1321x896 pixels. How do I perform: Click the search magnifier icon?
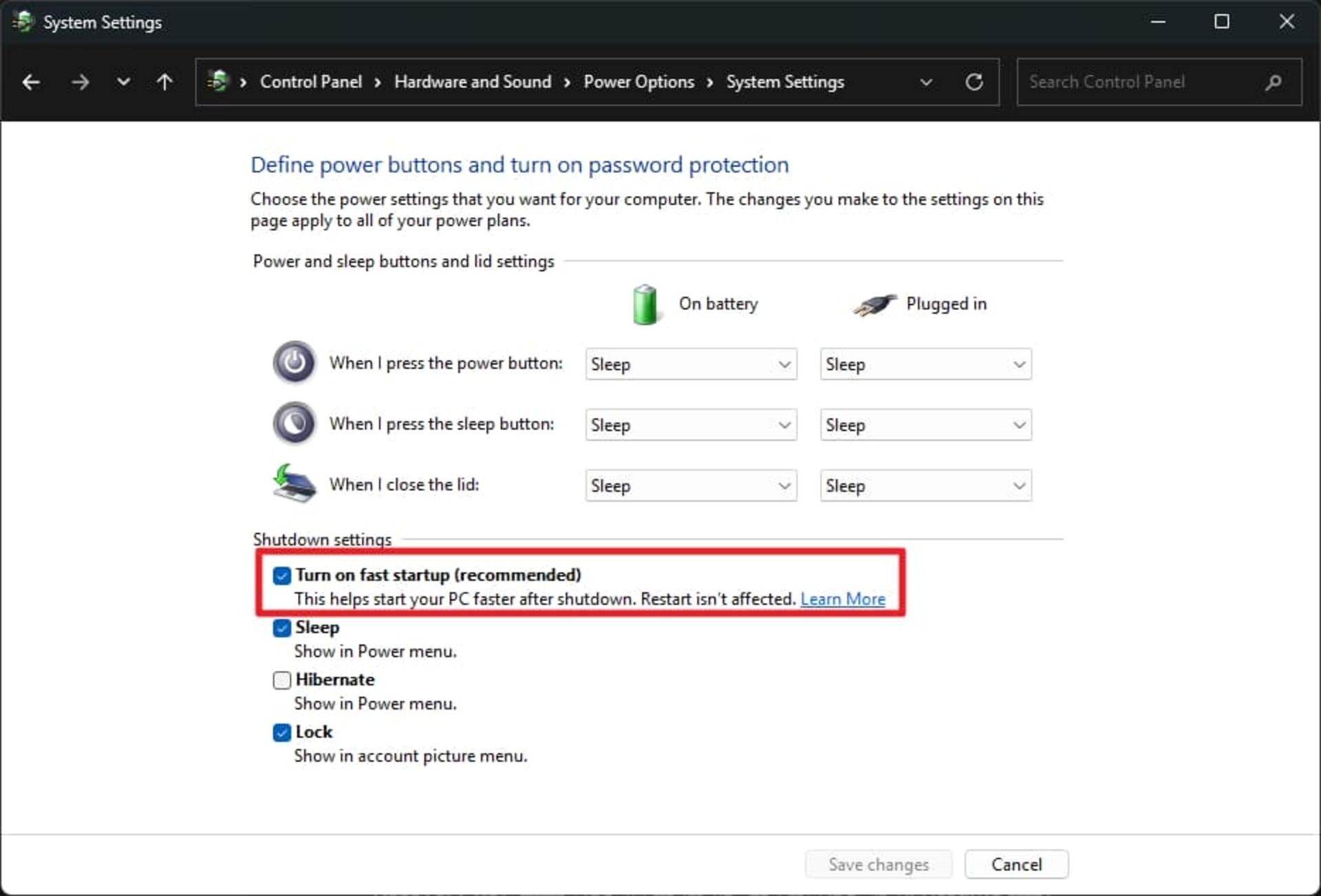(1273, 83)
